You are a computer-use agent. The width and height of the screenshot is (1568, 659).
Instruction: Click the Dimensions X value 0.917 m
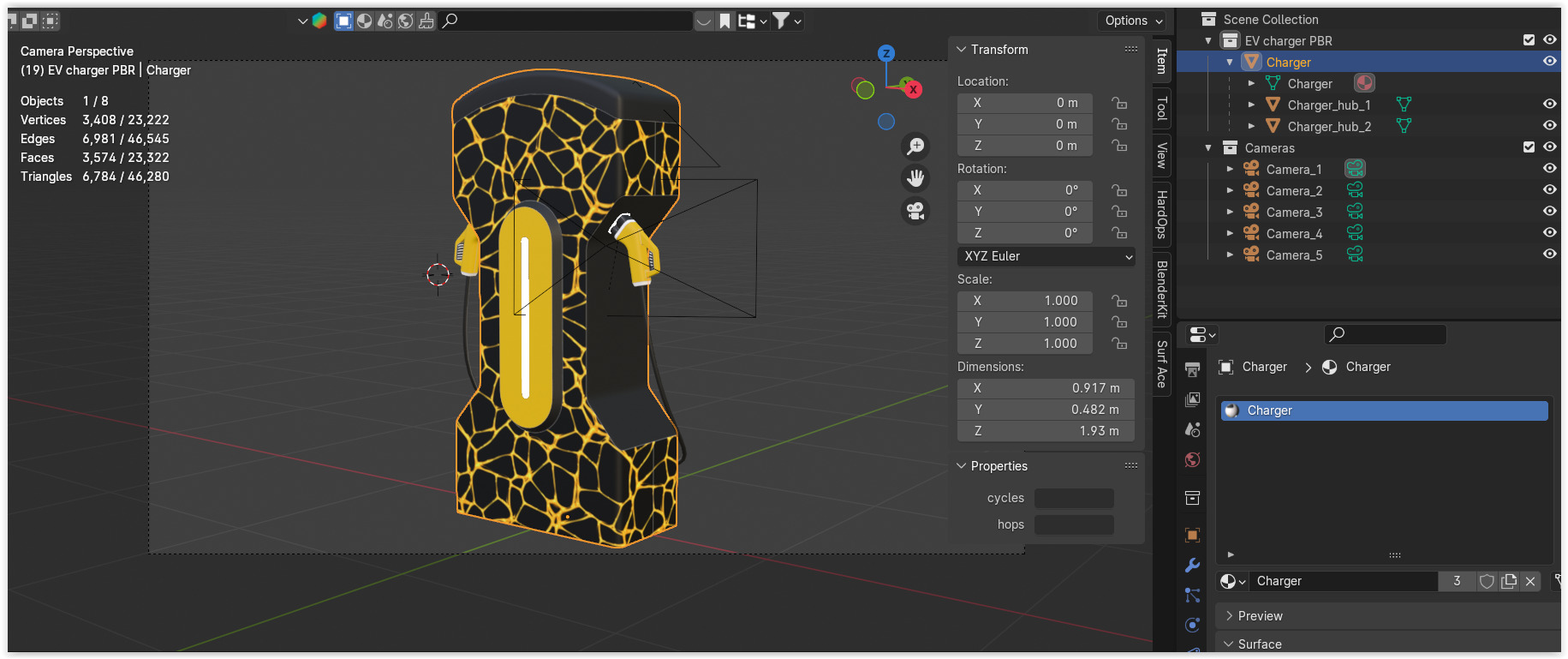point(1046,388)
